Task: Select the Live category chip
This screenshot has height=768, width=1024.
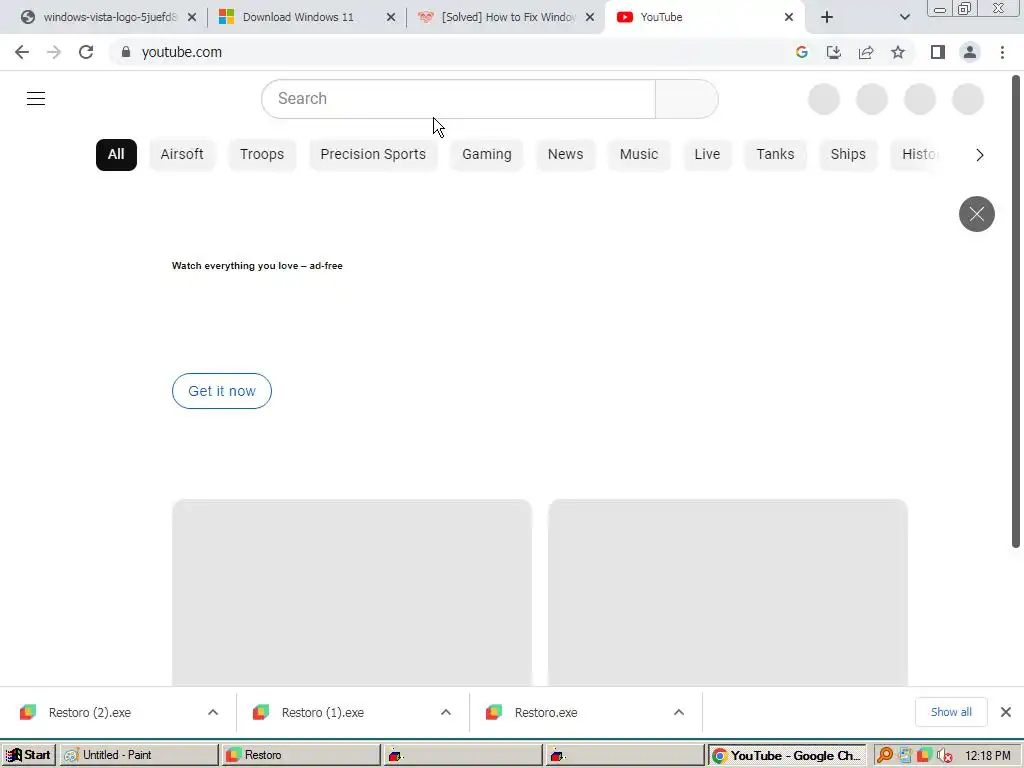Action: coord(707,155)
